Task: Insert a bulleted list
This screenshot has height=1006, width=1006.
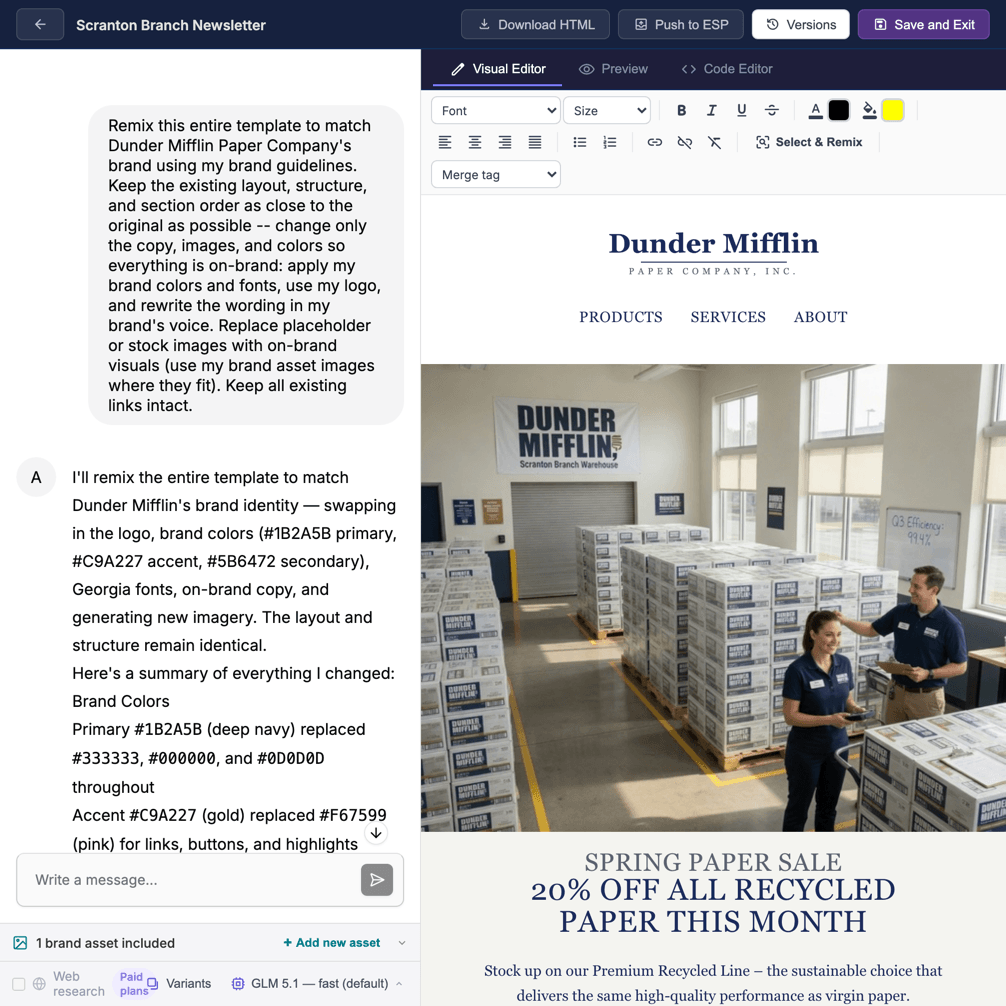Action: tap(580, 142)
